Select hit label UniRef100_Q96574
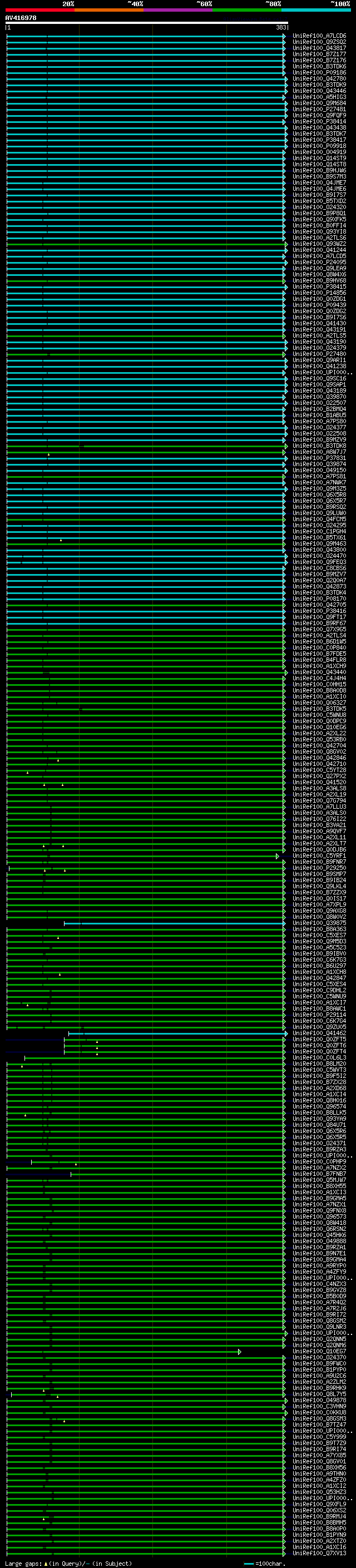Viewport: 356px width, 1568px height. pyautogui.click(x=319, y=1106)
